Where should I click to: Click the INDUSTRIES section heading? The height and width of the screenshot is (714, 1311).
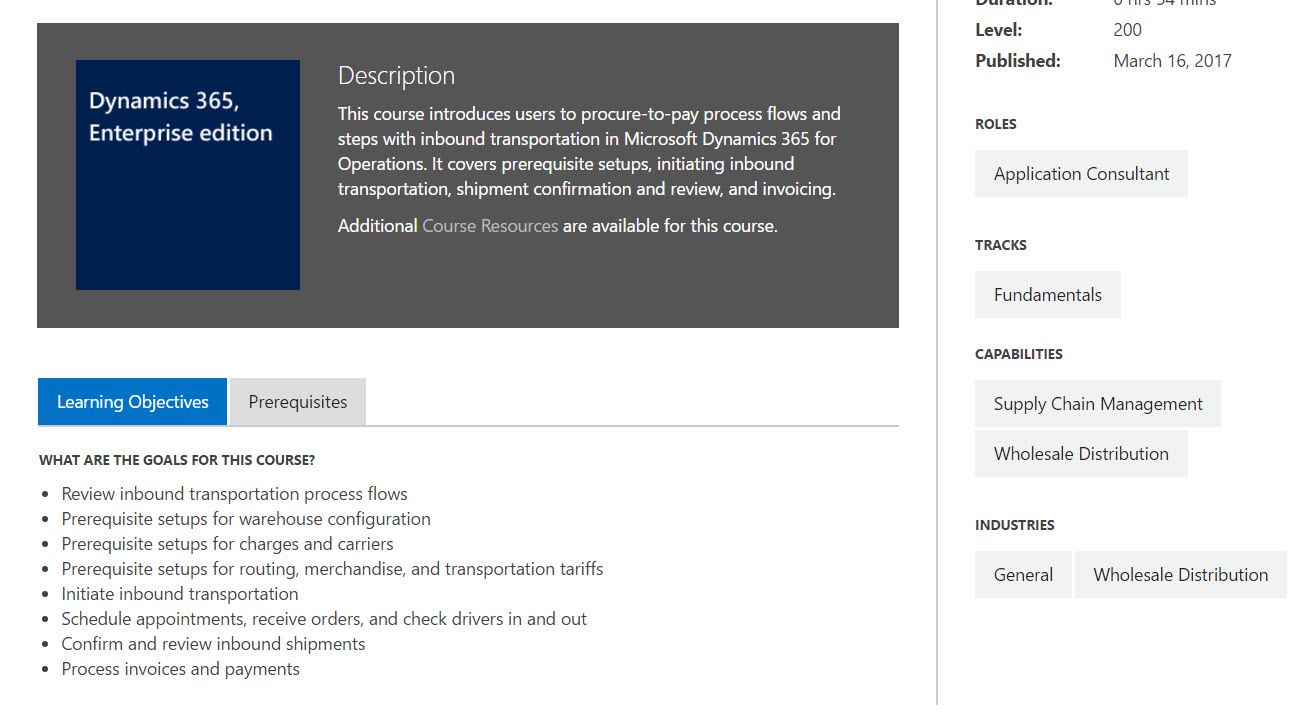[x=1015, y=525]
